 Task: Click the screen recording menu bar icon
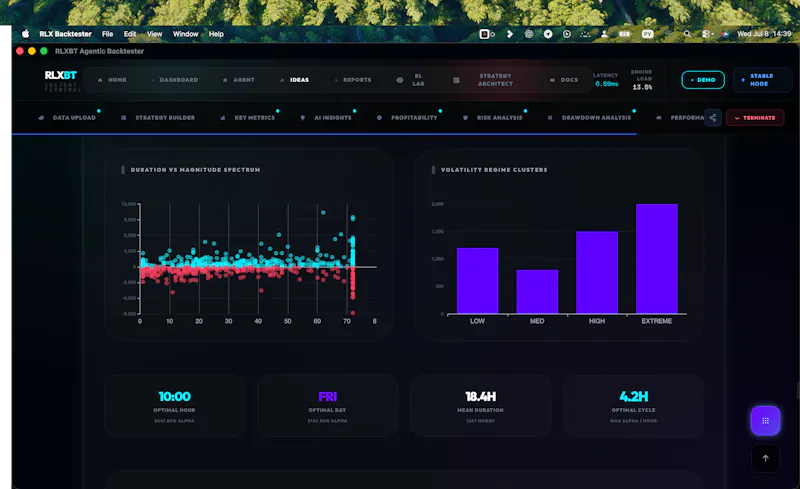487,34
